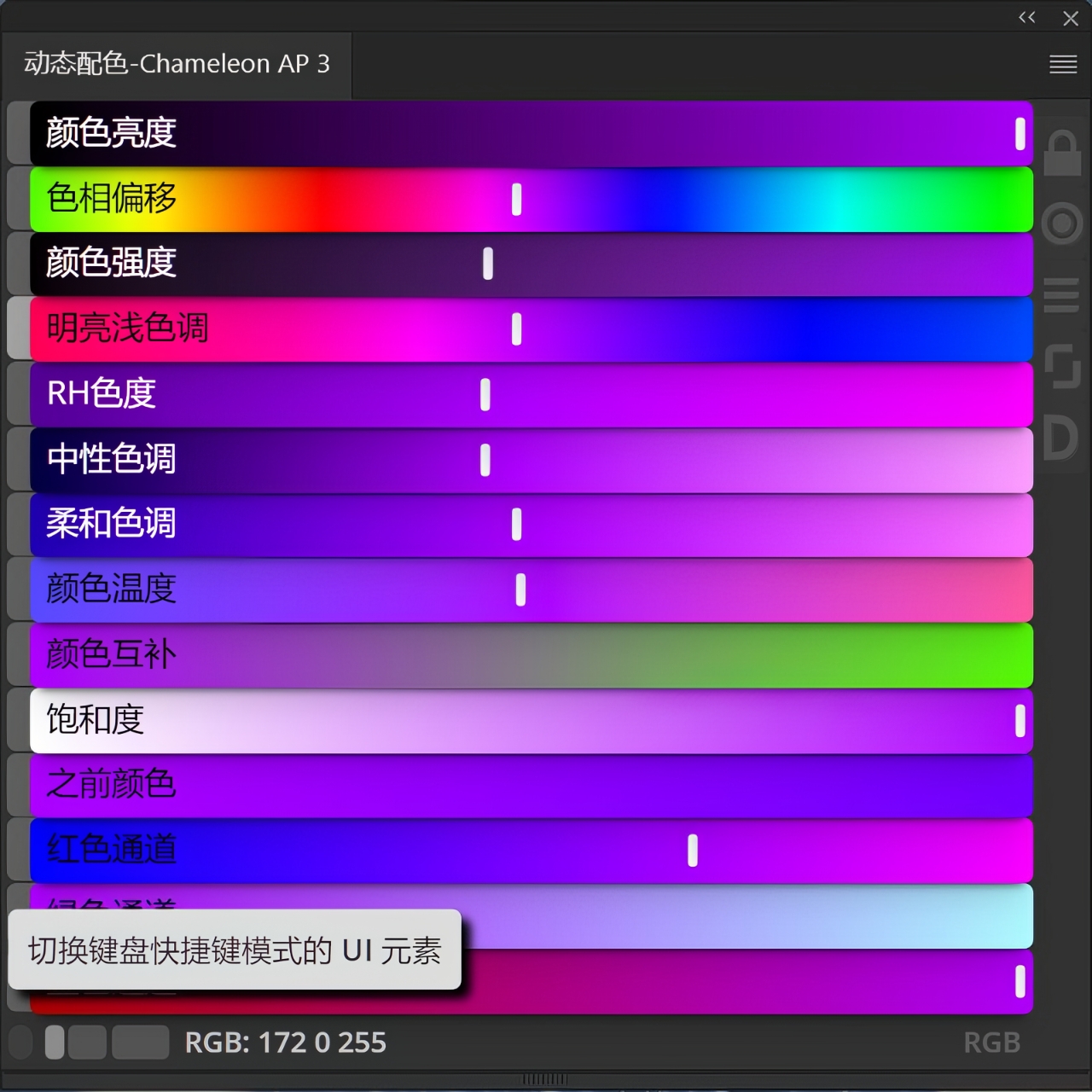Click the RGB mode label at bottom right
This screenshot has height=1092, width=1092.
click(991, 1043)
